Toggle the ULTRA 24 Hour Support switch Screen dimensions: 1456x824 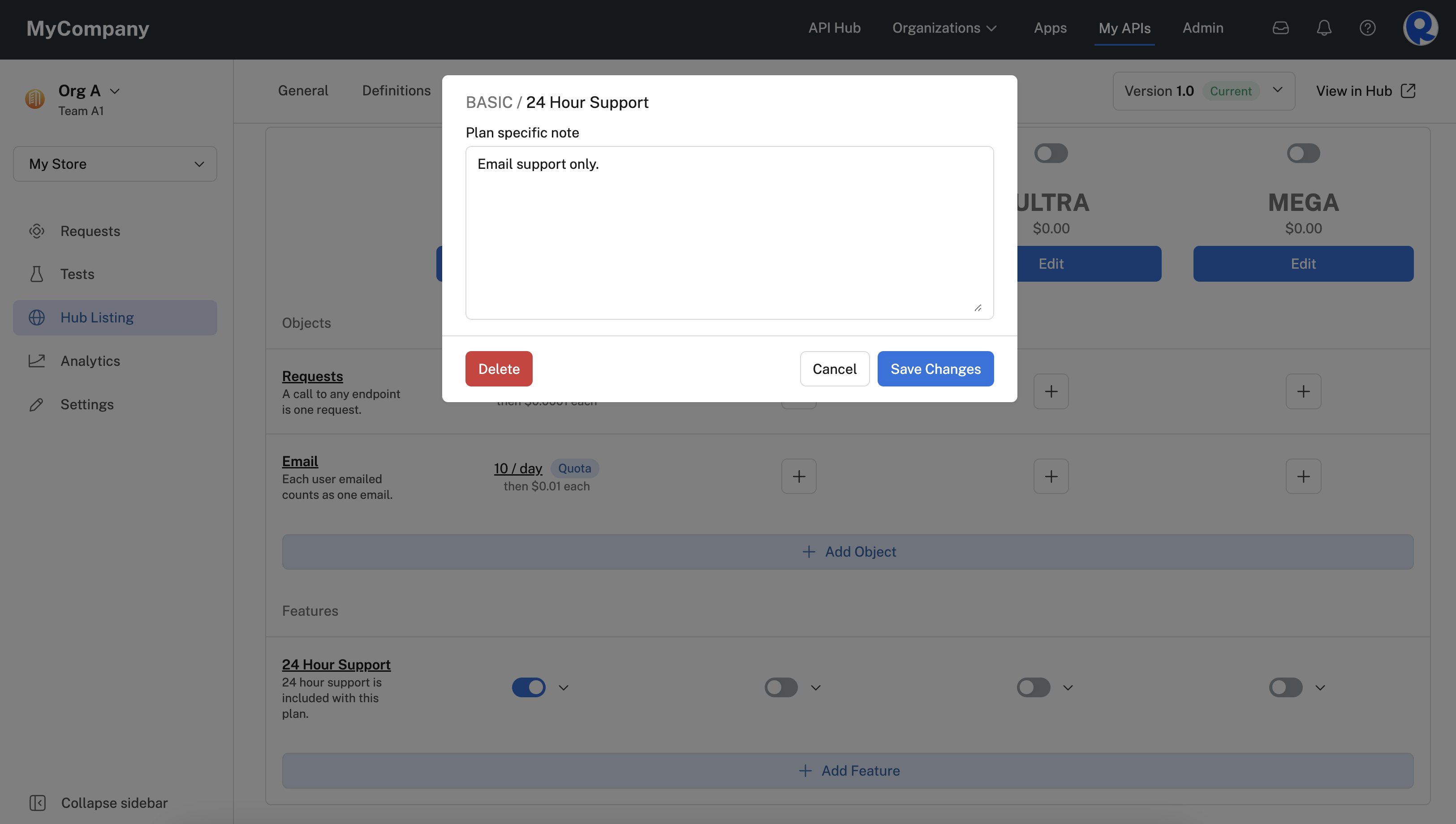pos(1034,687)
